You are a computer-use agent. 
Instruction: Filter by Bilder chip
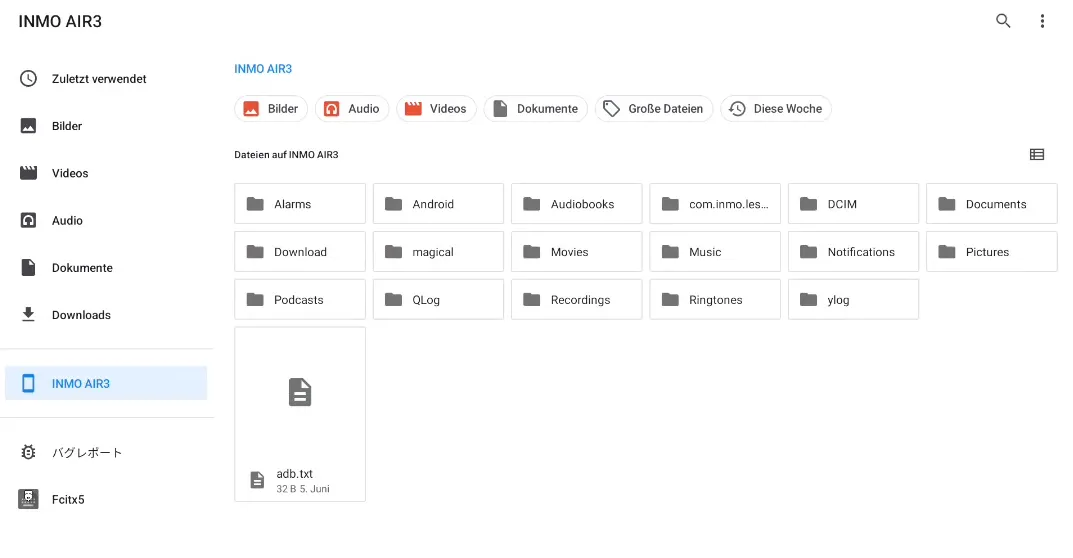click(271, 109)
